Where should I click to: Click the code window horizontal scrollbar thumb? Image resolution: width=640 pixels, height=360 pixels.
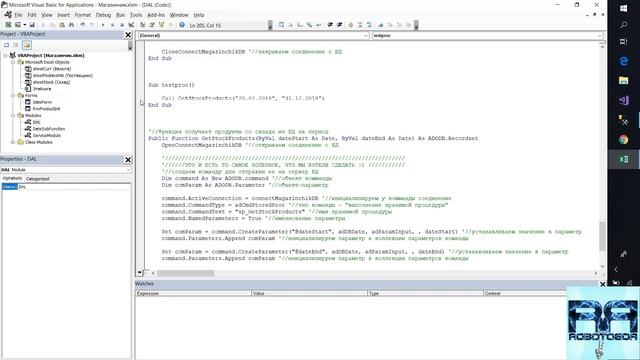tap(186, 273)
